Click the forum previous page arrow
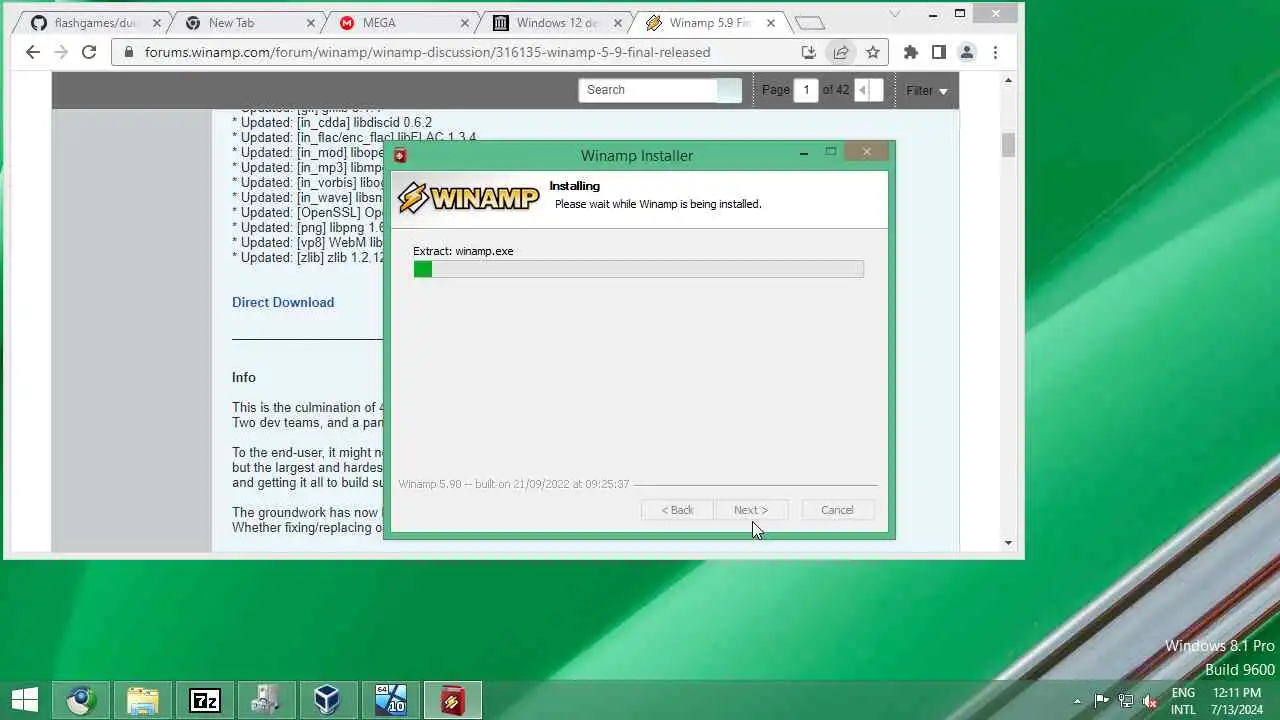The width and height of the screenshot is (1280, 720). click(x=863, y=90)
